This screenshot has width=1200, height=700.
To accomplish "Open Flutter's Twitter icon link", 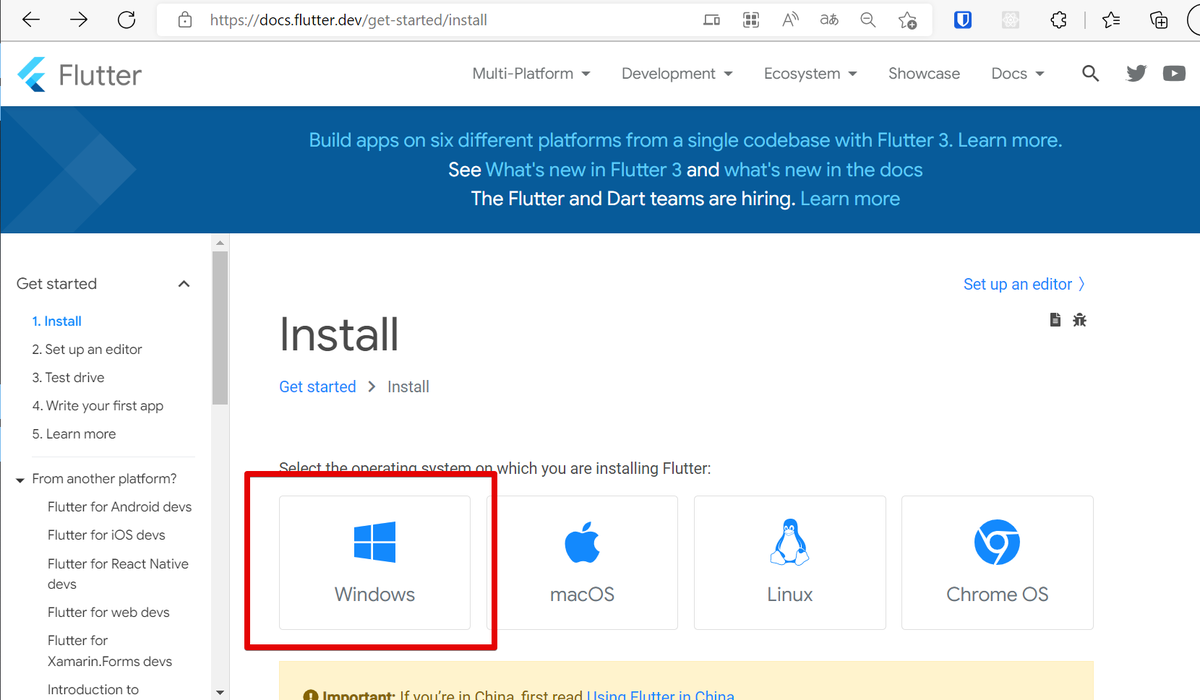I will (x=1136, y=73).
